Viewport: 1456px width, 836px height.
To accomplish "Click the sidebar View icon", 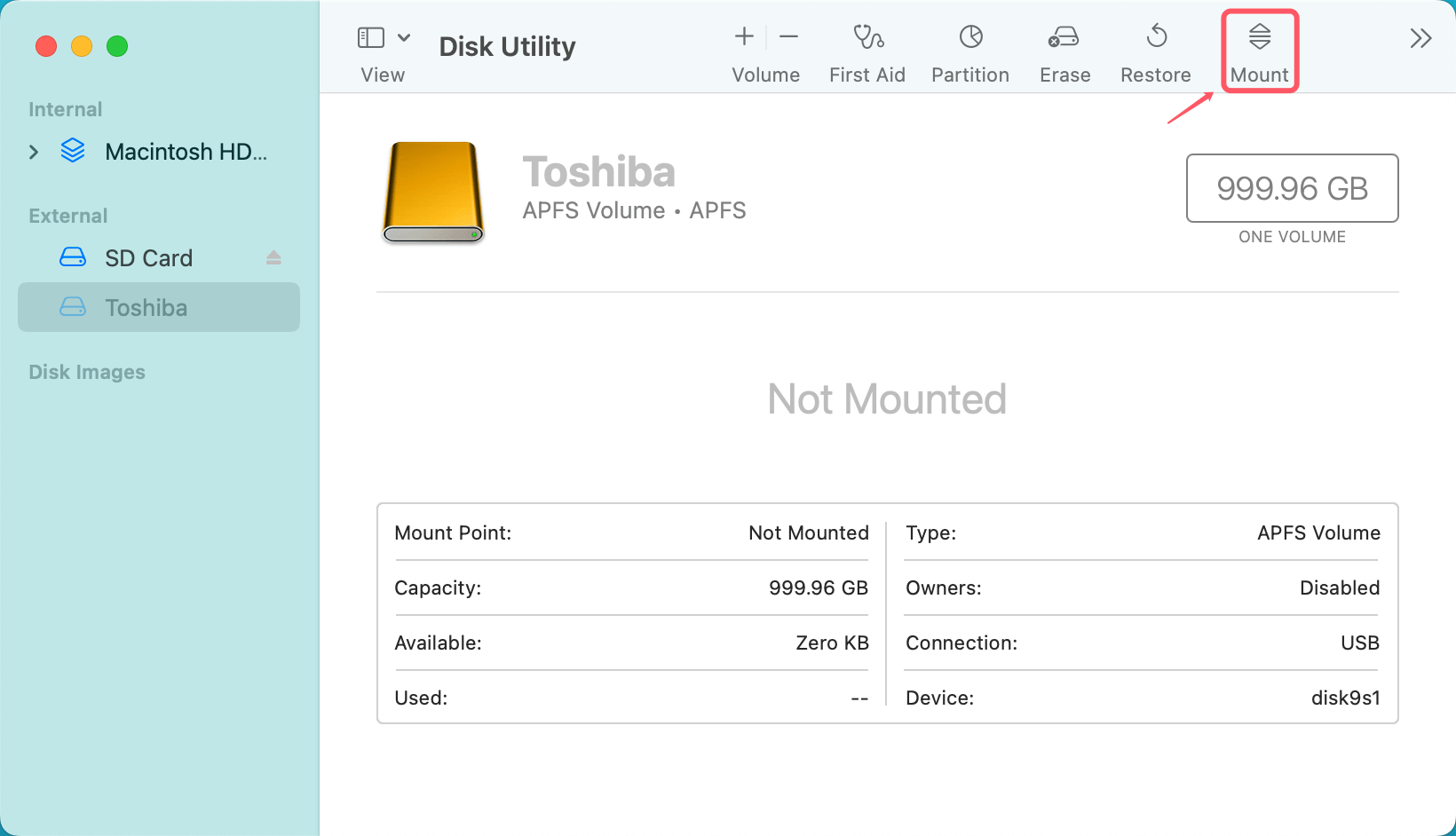I will (x=370, y=36).
